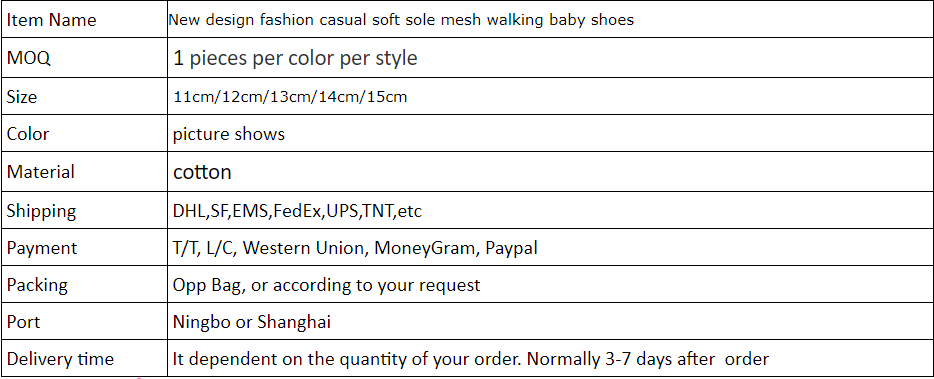Select the 1 pieces per color text
Viewport: 934px width, 379px height.
tap(295, 58)
